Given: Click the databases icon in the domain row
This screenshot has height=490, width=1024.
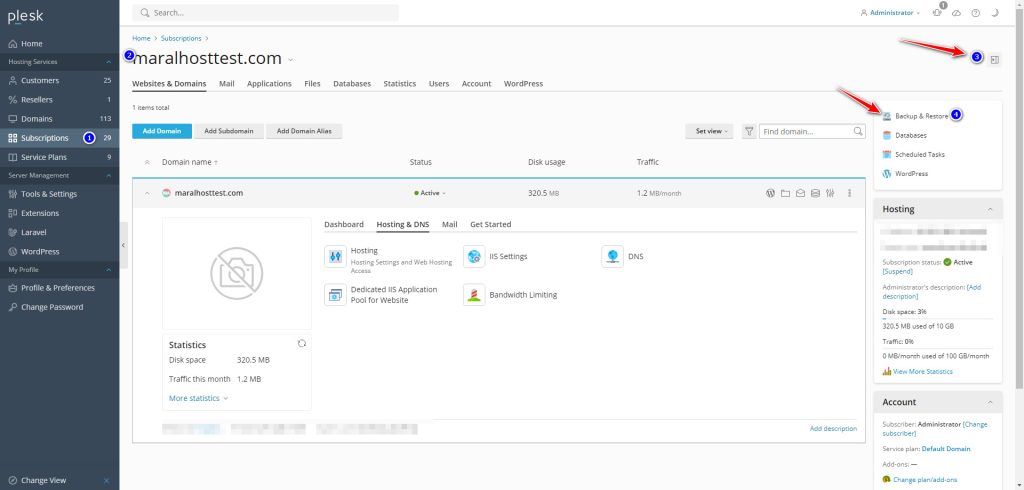Looking at the screenshot, I should (x=815, y=193).
